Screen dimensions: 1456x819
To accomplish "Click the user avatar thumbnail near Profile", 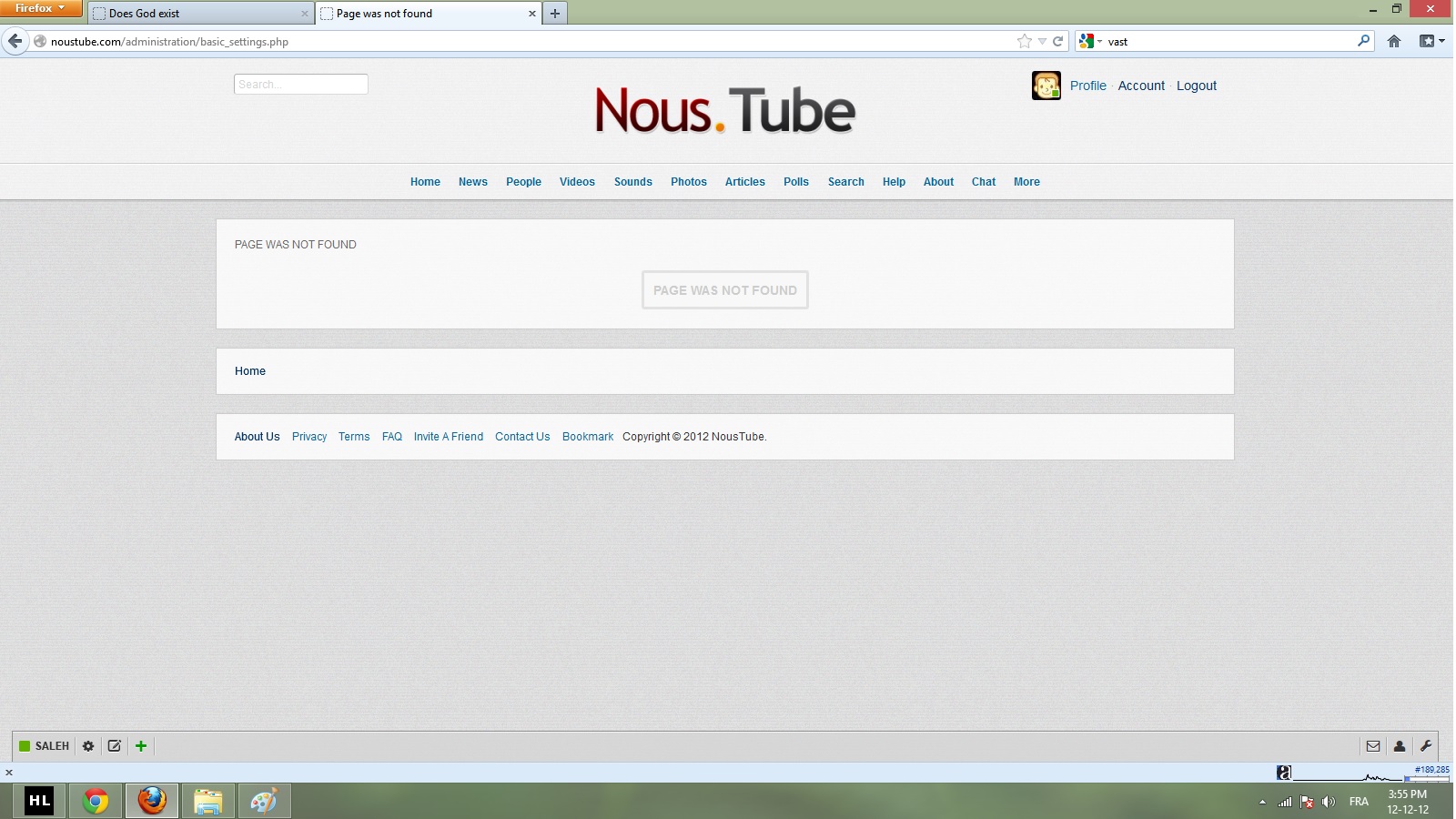I will (1046, 86).
